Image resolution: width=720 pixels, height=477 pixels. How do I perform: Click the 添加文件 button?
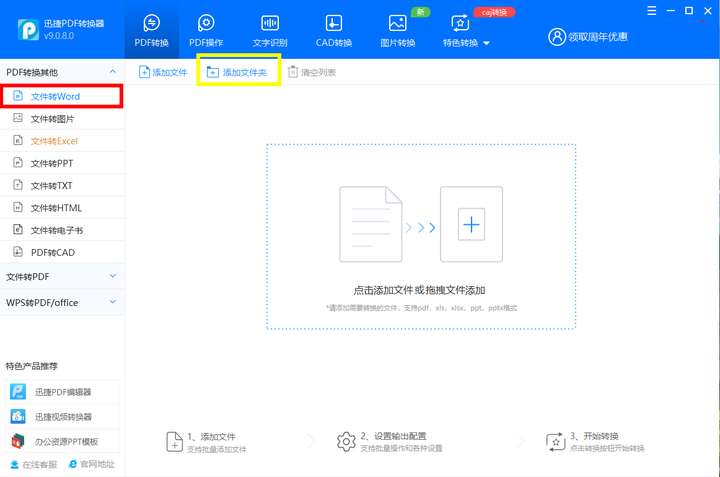163,72
